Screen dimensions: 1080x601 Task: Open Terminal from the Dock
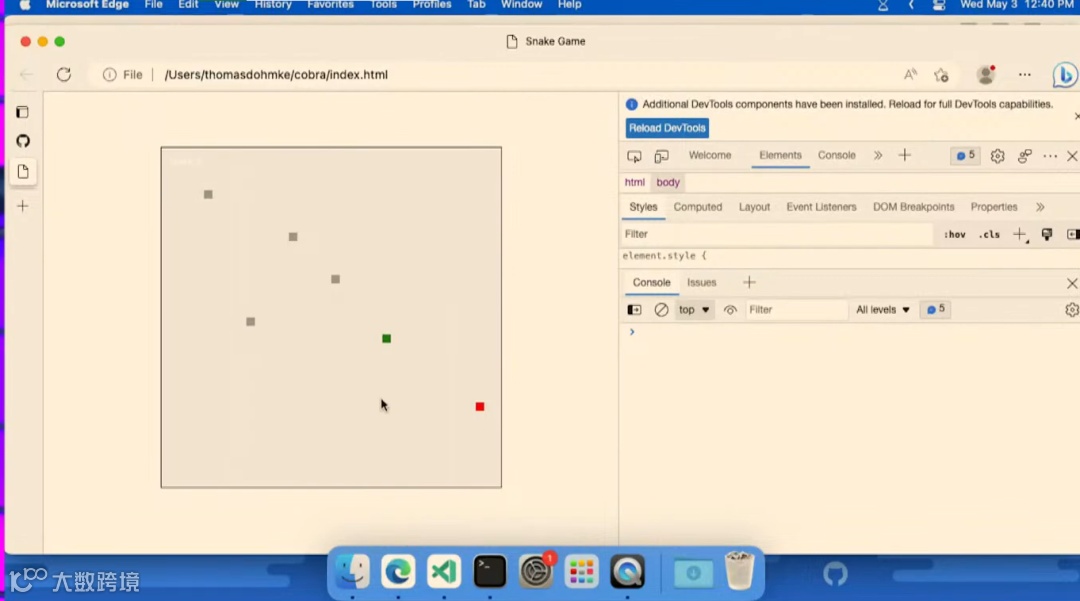coord(490,571)
